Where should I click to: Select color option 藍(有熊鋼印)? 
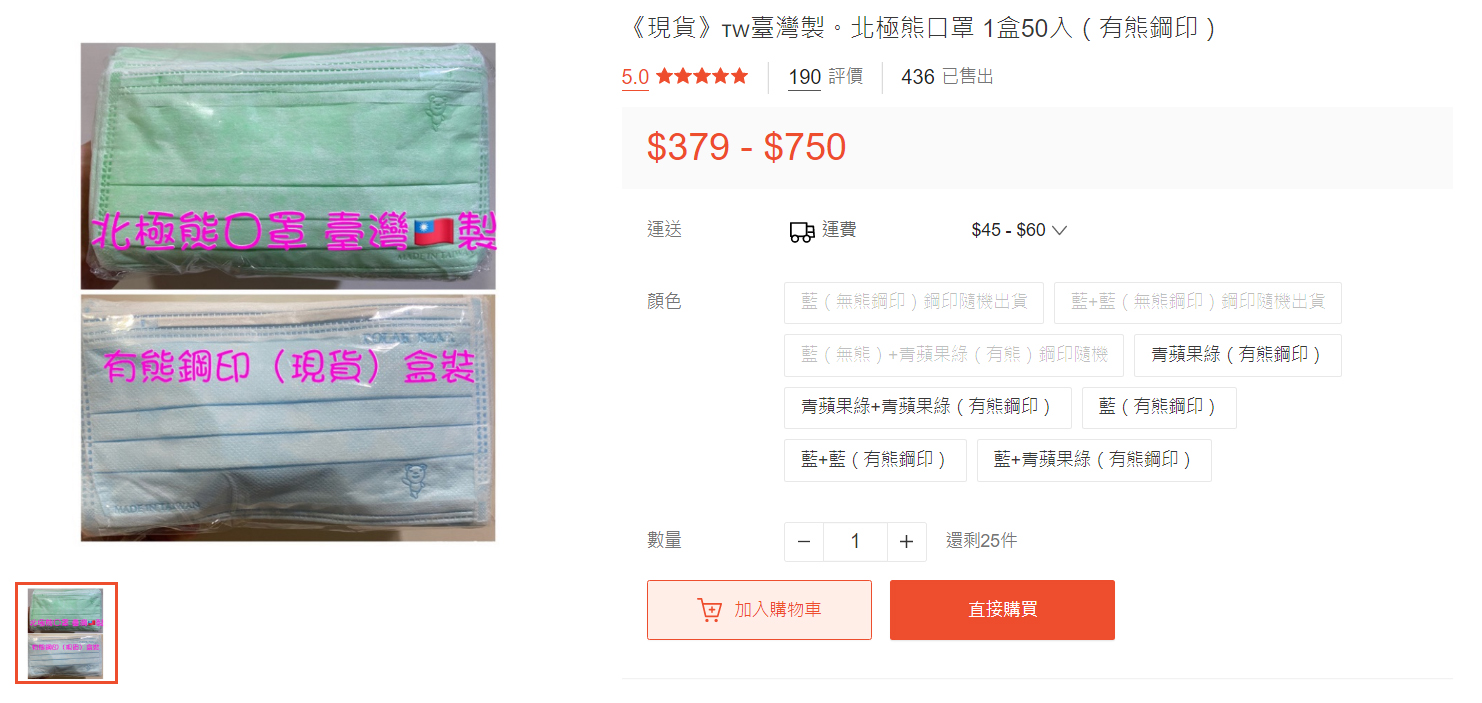(x=1159, y=408)
